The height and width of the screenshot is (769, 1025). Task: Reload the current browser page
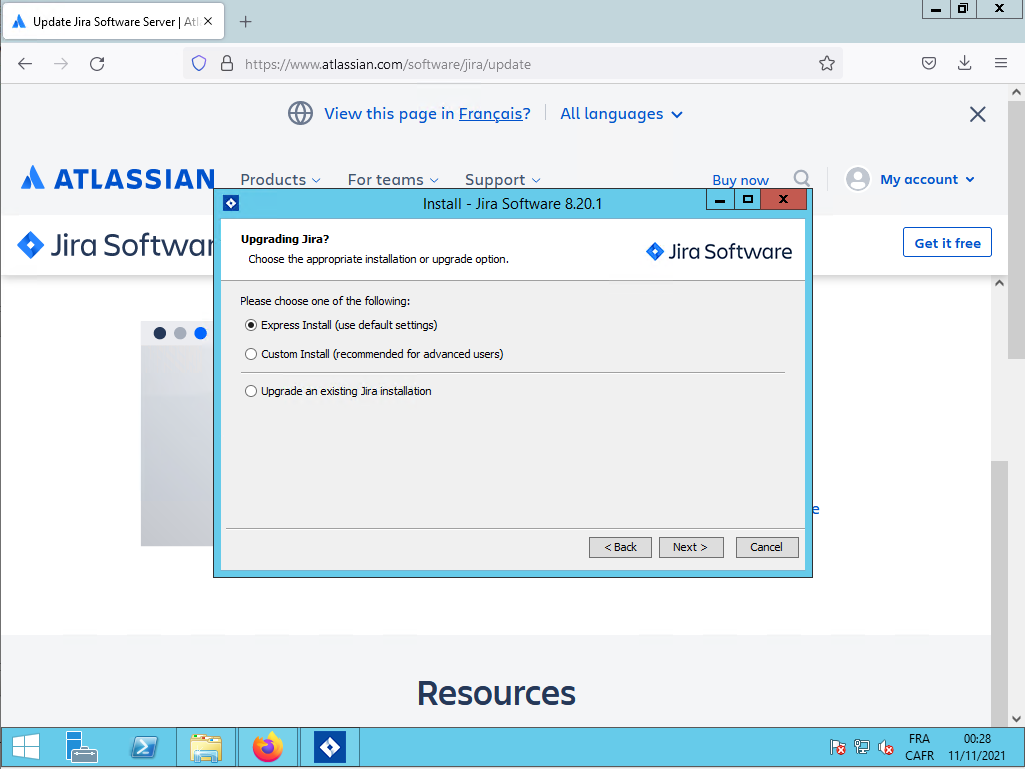point(97,64)
